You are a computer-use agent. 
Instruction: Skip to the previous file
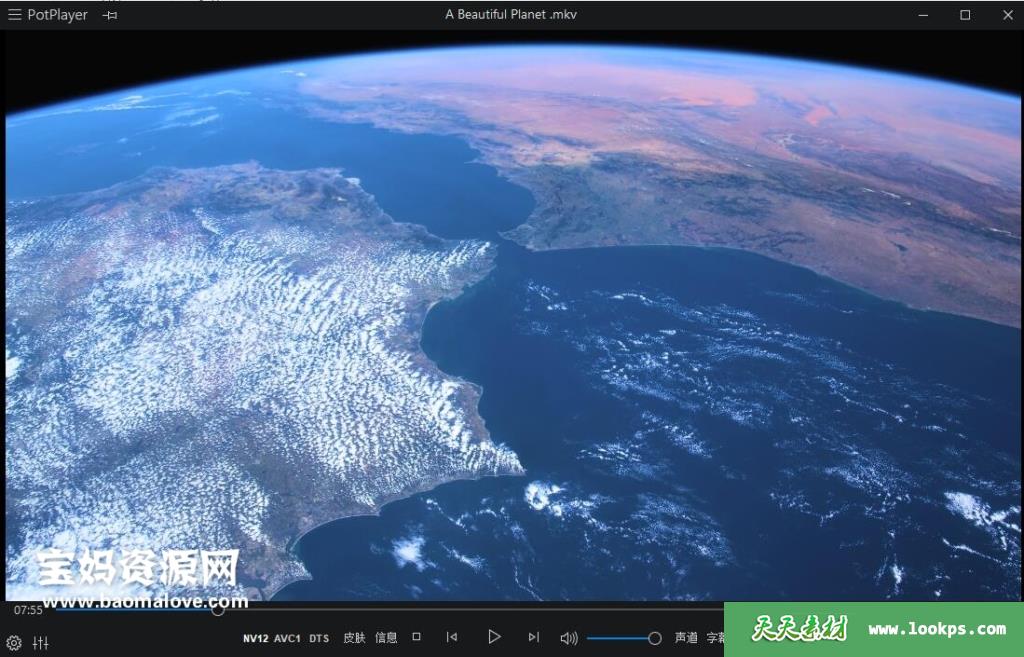452,637
